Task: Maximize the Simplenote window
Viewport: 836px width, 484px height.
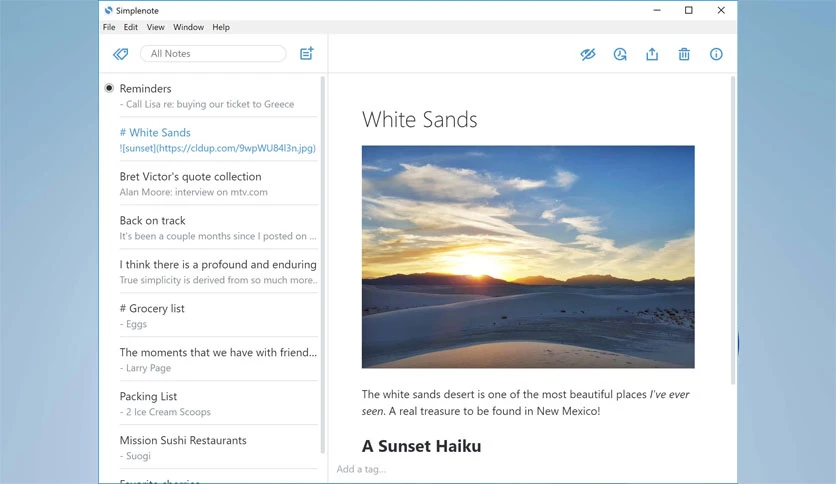Action: click(689, 10)
